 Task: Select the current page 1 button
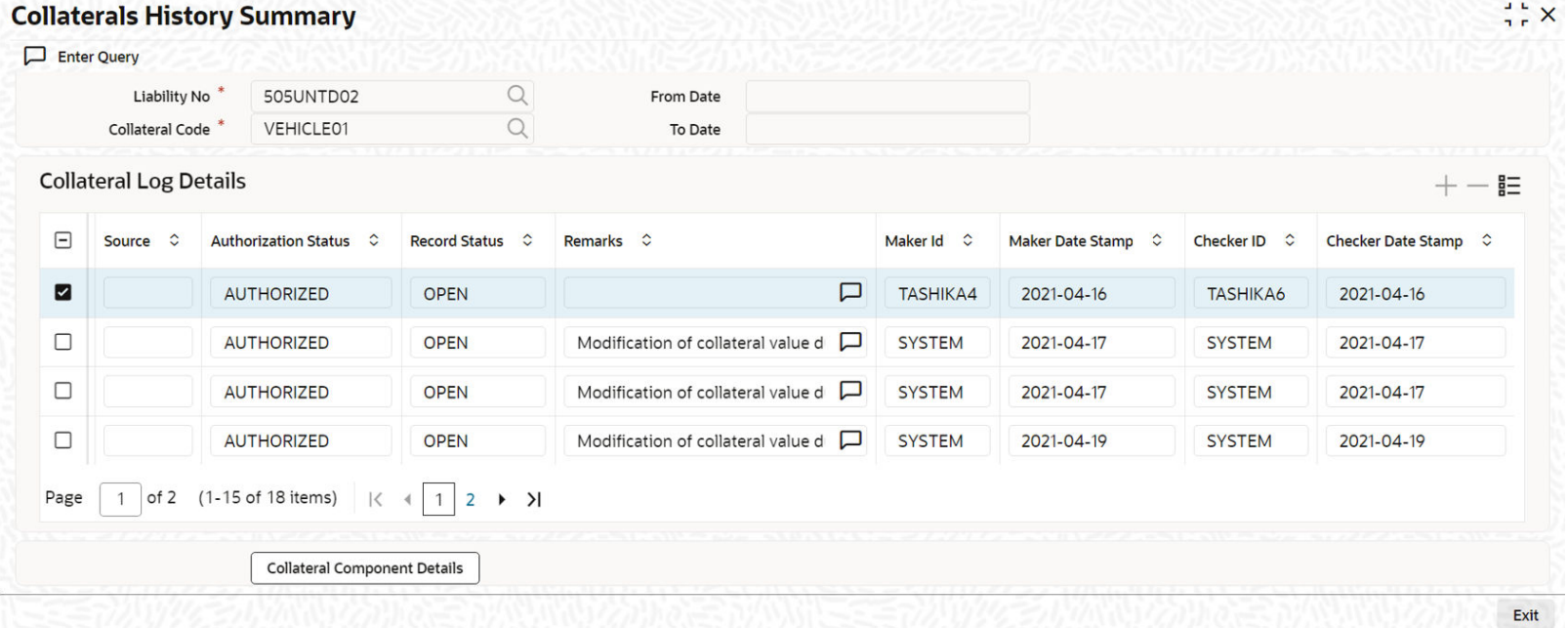pyautogui.click(x=438, y=499)
